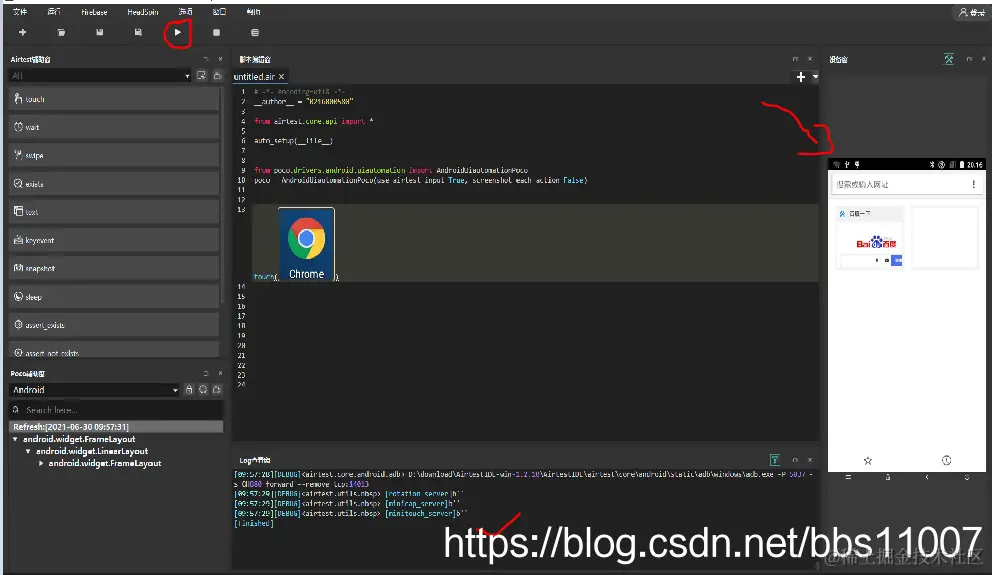
Task: Open the three-dot menu on device browser
Action: click(974, 184)
